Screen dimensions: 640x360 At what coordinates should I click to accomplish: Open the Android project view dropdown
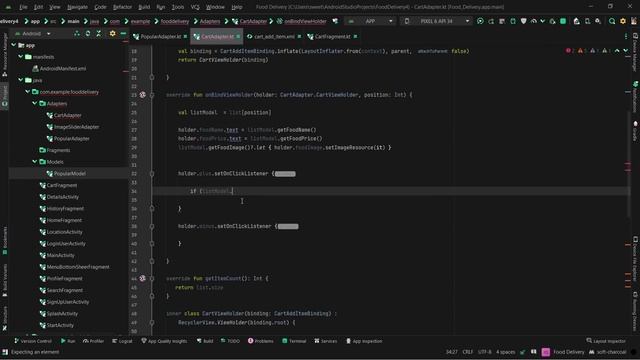point(33,33)
